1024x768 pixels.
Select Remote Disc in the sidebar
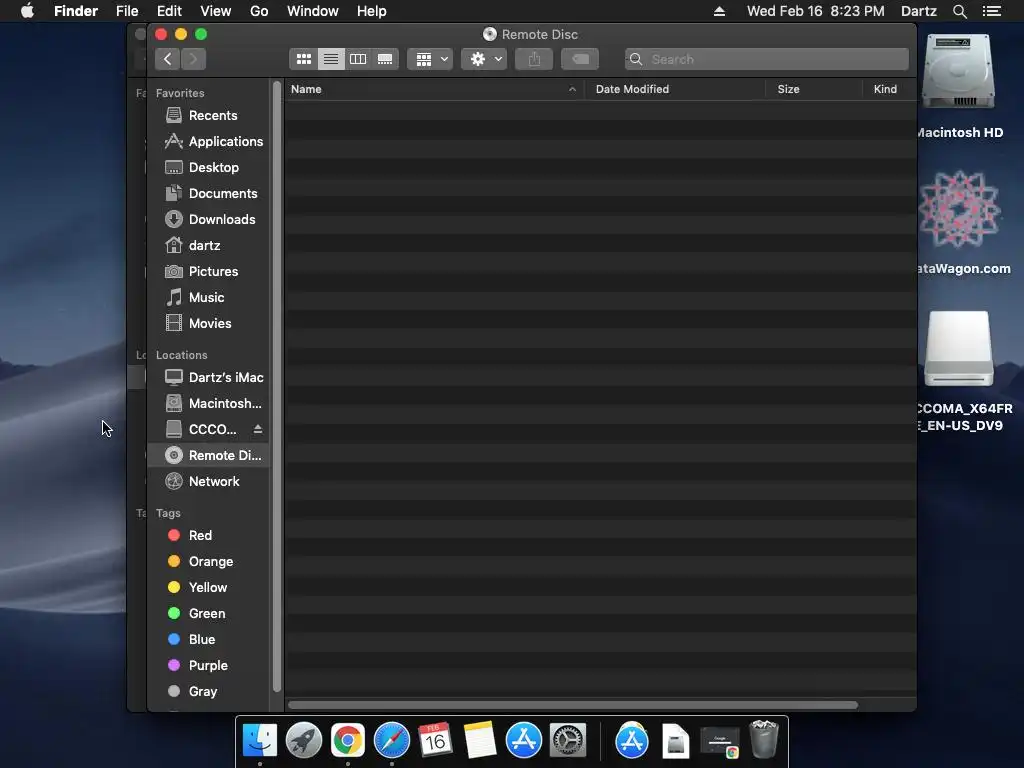tap(209, 456)
